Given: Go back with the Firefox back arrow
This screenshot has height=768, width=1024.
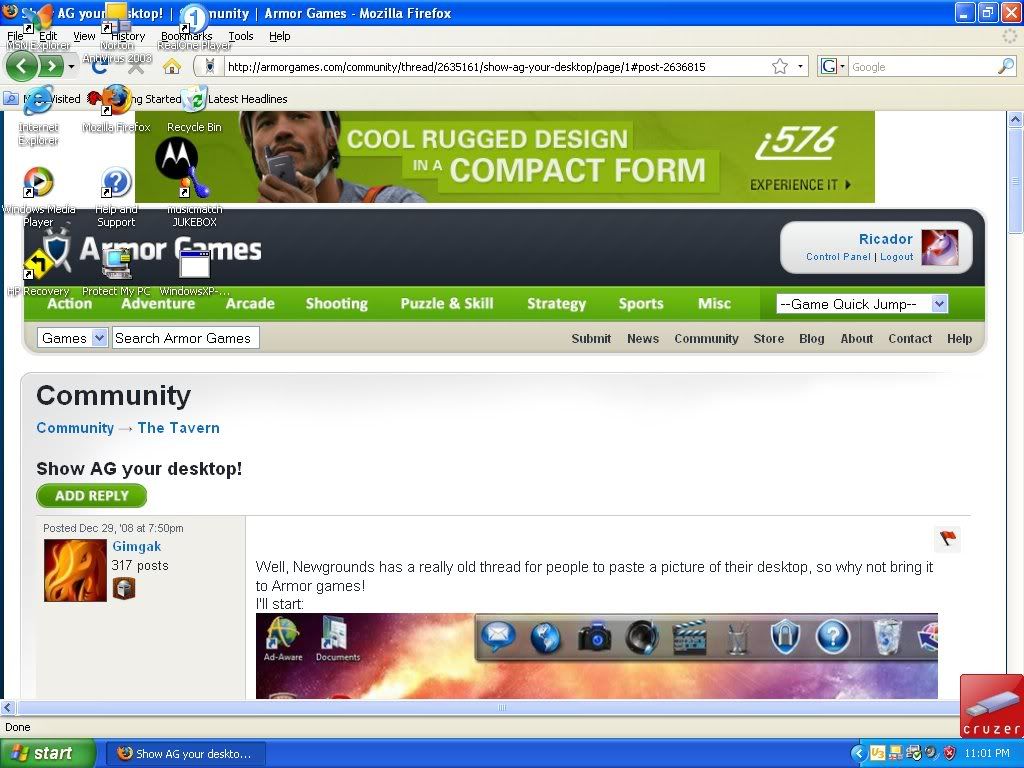Looking at the screenshot, I should (x=22, y=66).
